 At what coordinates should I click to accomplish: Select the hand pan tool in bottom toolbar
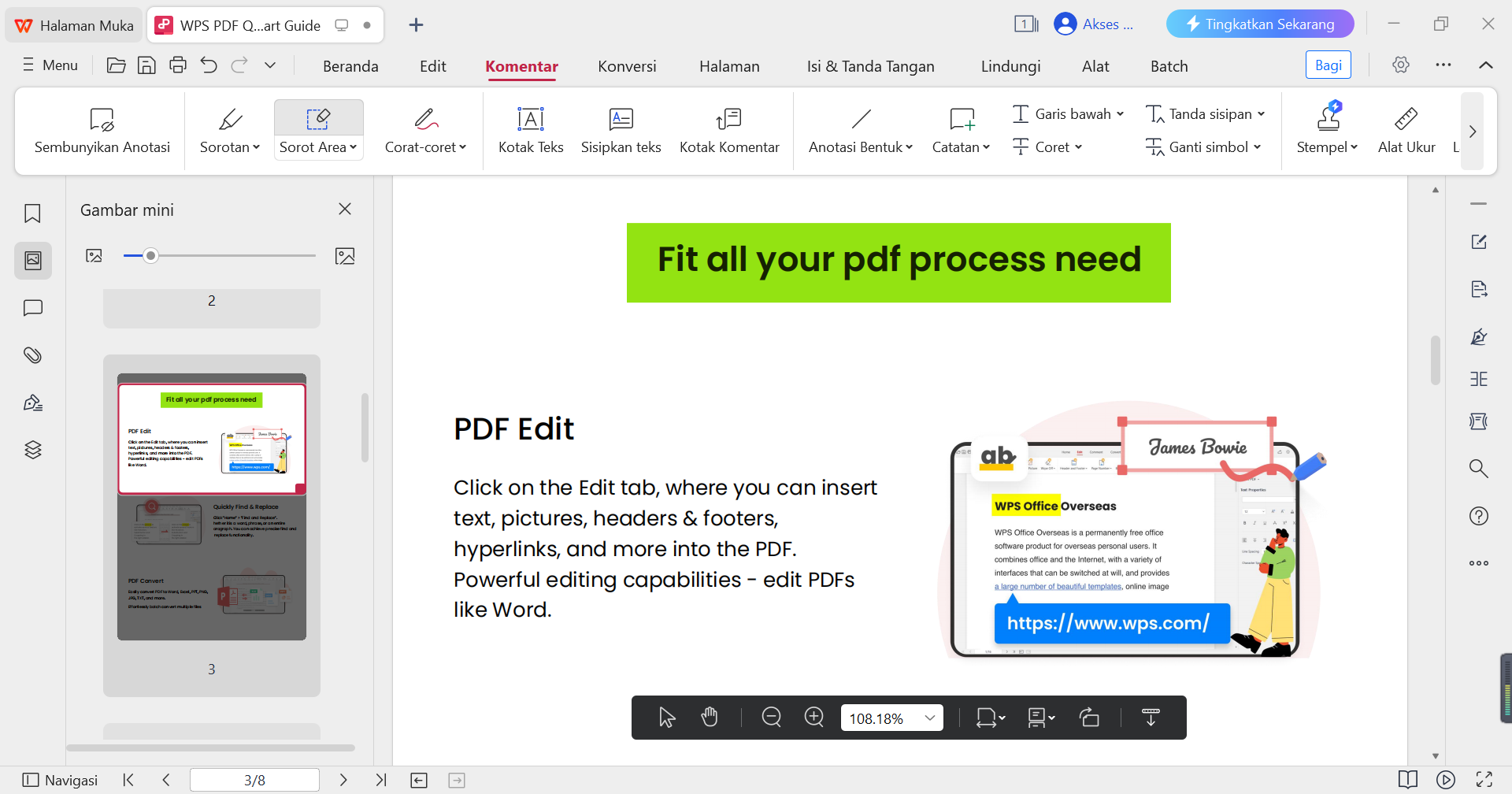[710, 717]
